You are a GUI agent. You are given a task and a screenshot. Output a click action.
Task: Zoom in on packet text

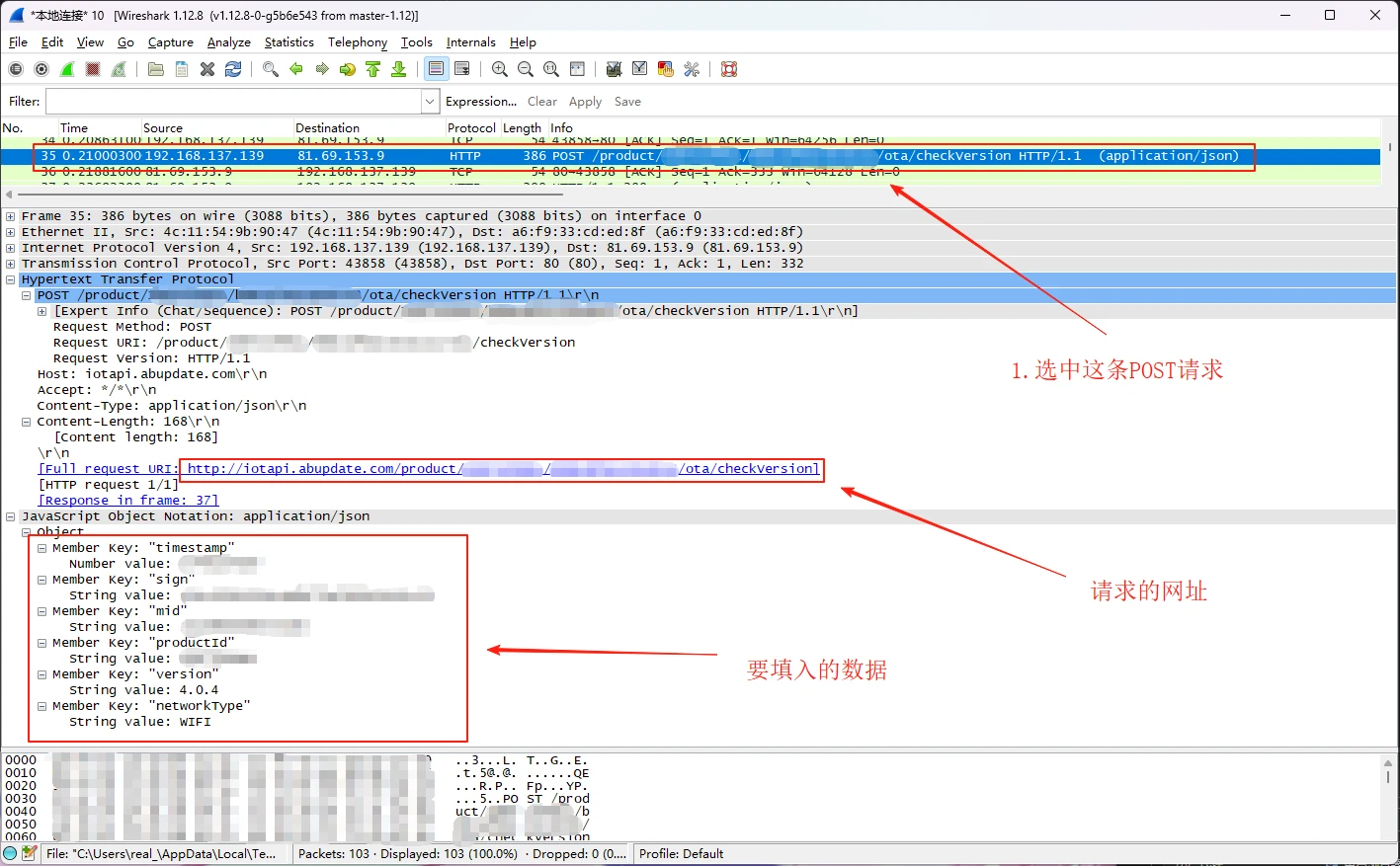pyautogui.click(x=500, y=69)
